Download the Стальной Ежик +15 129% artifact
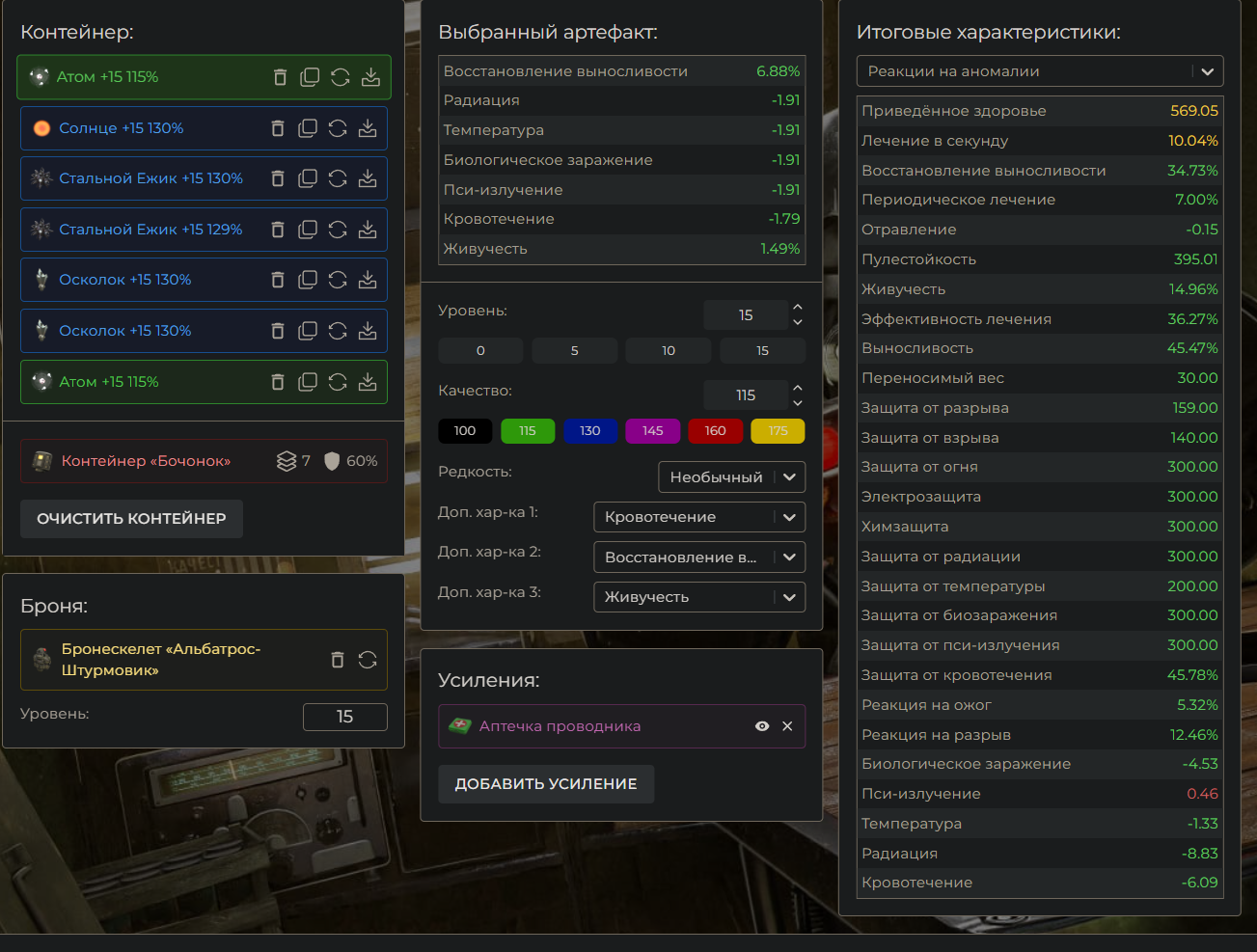This screenshot has width=1257, height=952. (x=368, y=230)
